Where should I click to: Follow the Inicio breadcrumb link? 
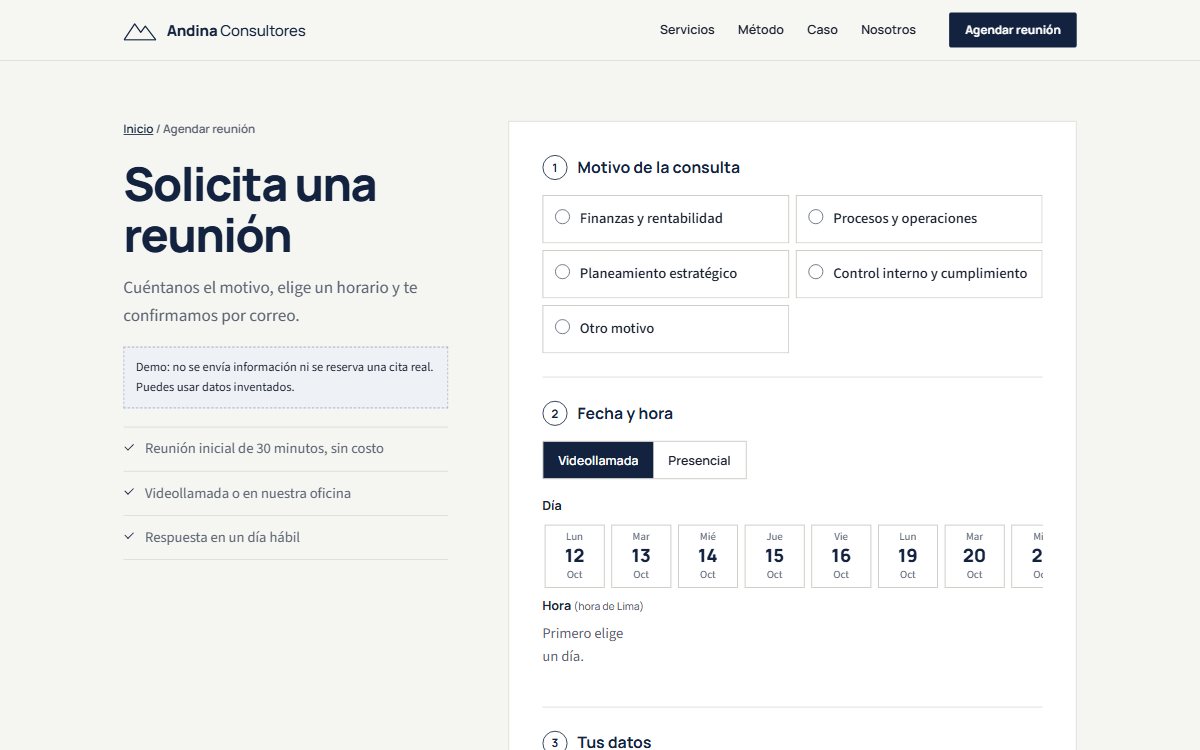(138, 129)
